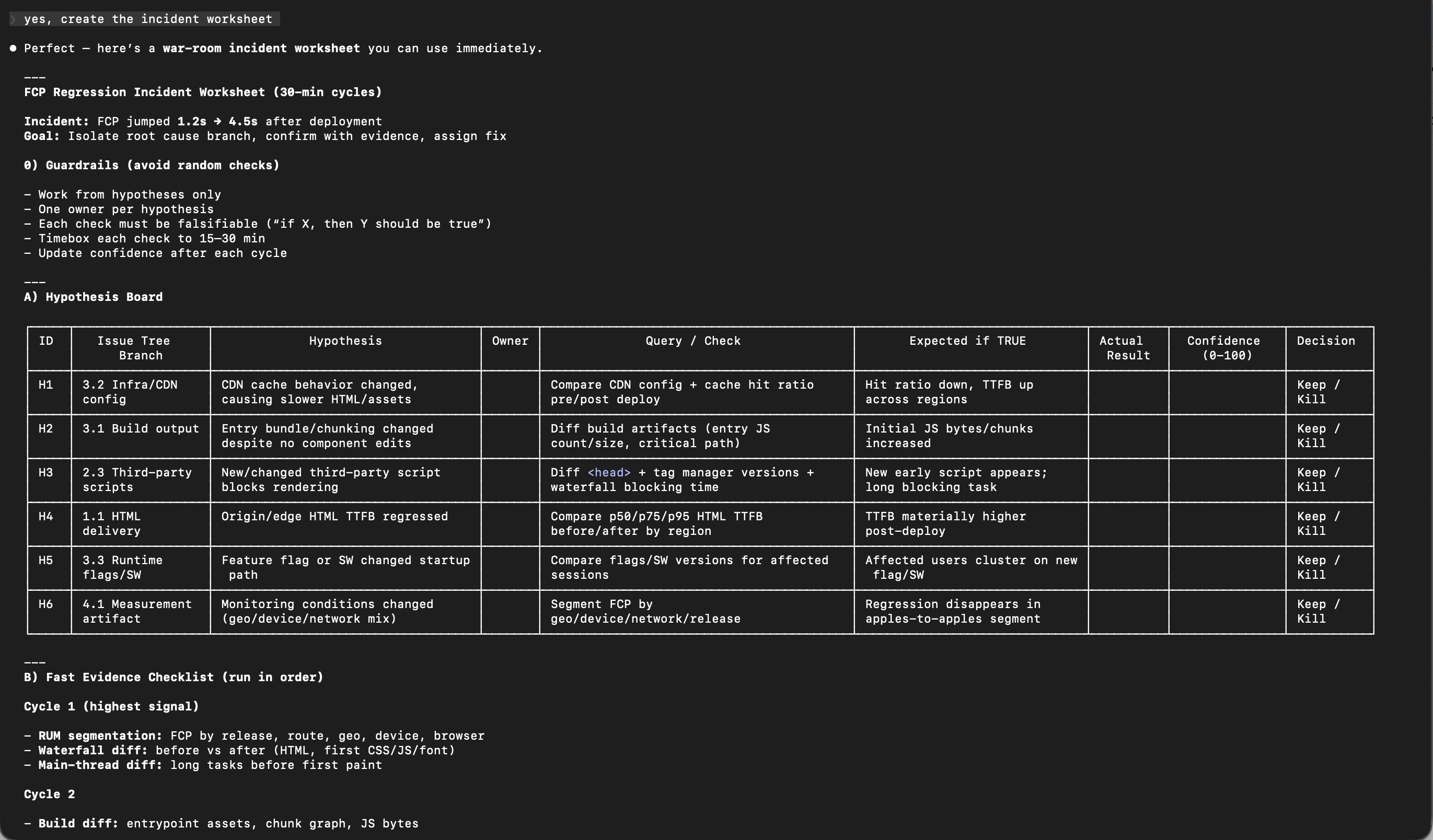
Task: Click 'Keep / Kill' decision for H6
Action: [x=1318, y=612]
